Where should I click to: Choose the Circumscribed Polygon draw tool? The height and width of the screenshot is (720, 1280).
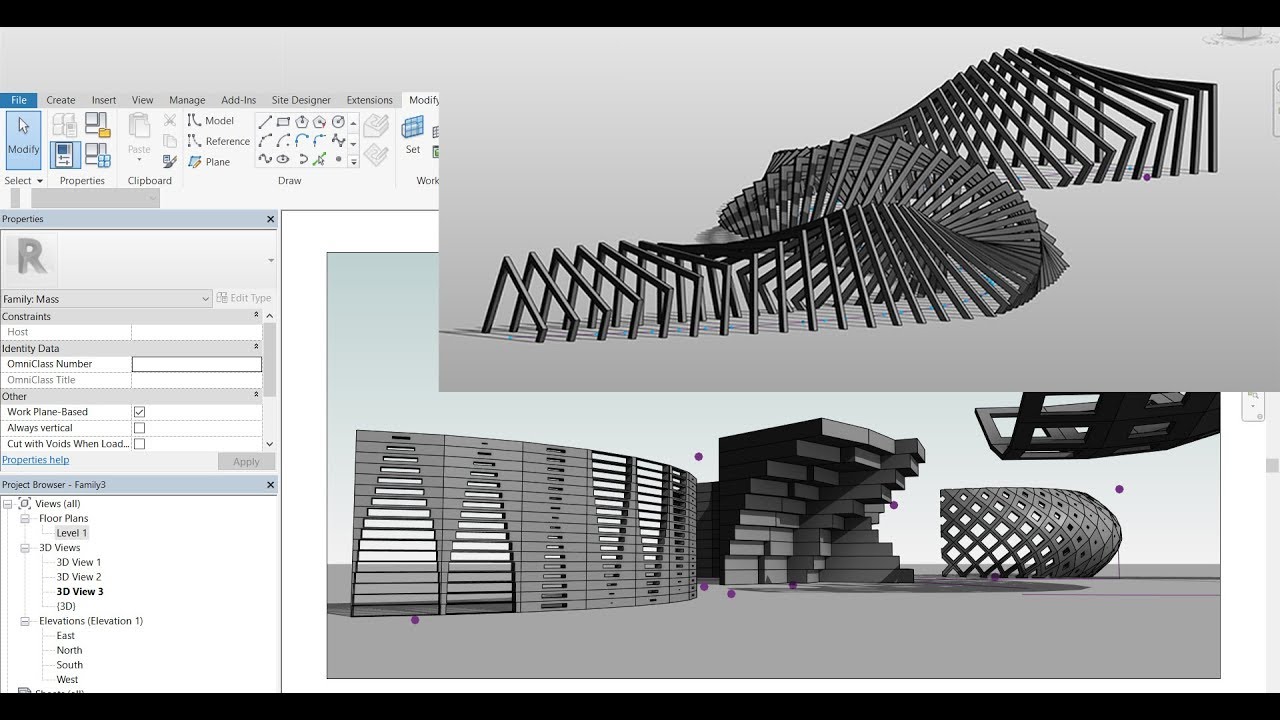320,122
